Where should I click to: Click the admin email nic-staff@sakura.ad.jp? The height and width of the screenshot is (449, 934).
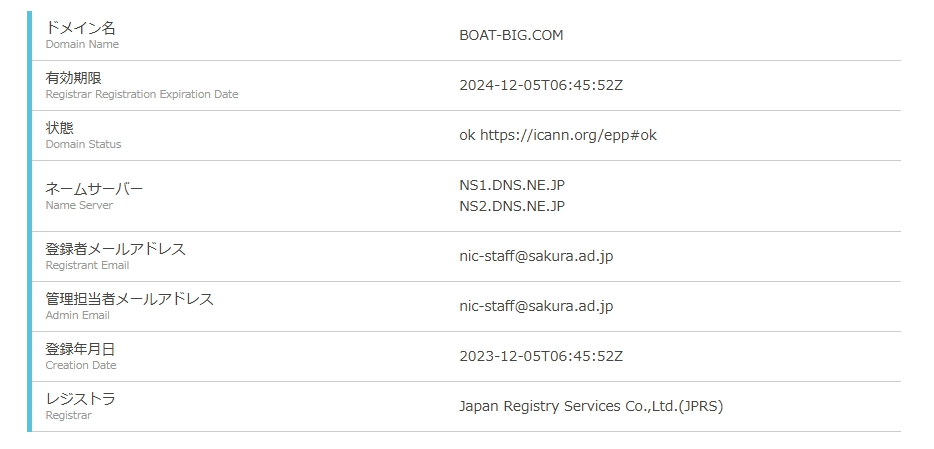[x=536, y=306]
